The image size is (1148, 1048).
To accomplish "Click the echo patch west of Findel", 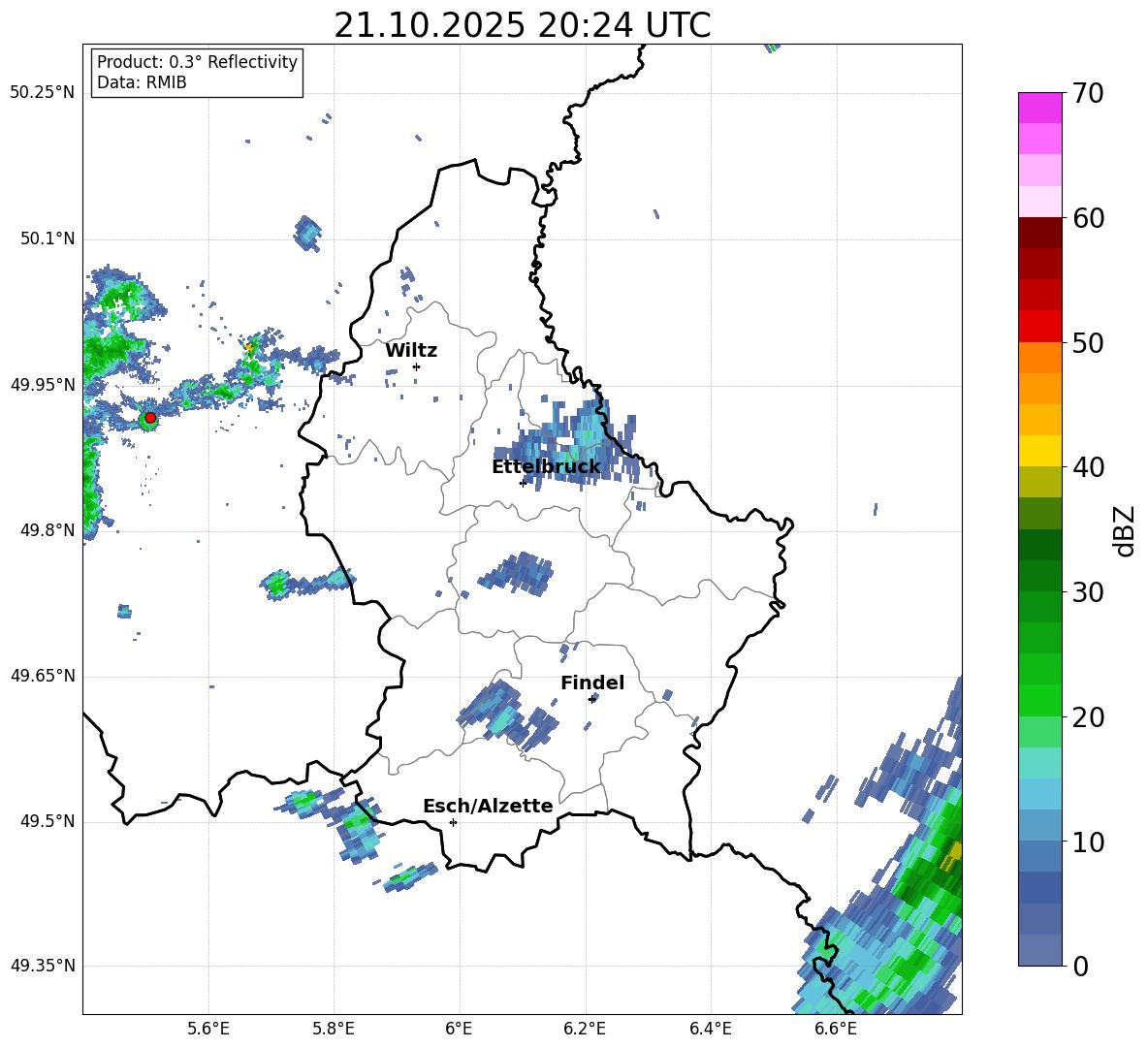I will [x=505, y=715].
